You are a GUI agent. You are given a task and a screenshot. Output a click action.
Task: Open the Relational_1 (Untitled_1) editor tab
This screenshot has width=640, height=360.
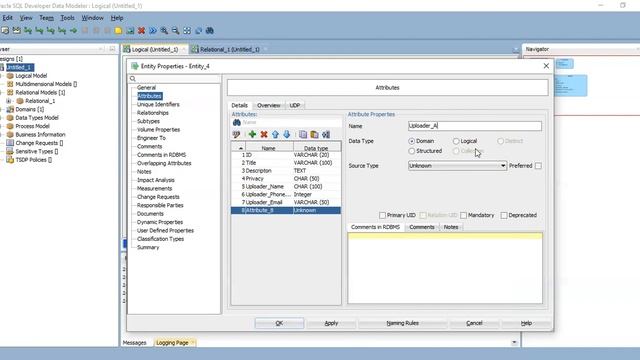[229, 49]
